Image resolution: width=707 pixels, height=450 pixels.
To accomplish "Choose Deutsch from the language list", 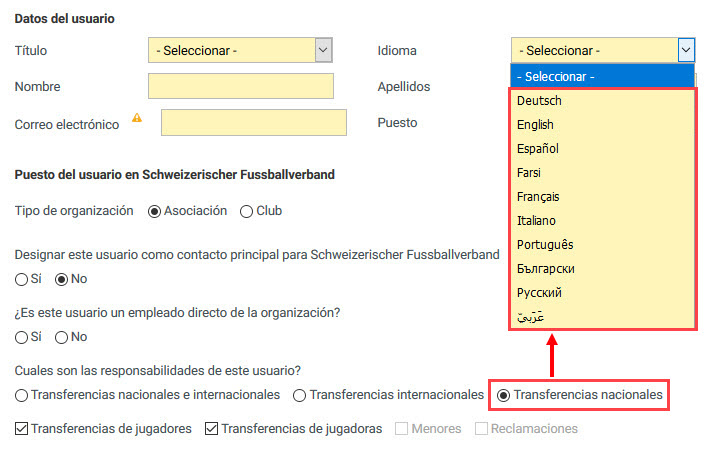I will 539,101.
